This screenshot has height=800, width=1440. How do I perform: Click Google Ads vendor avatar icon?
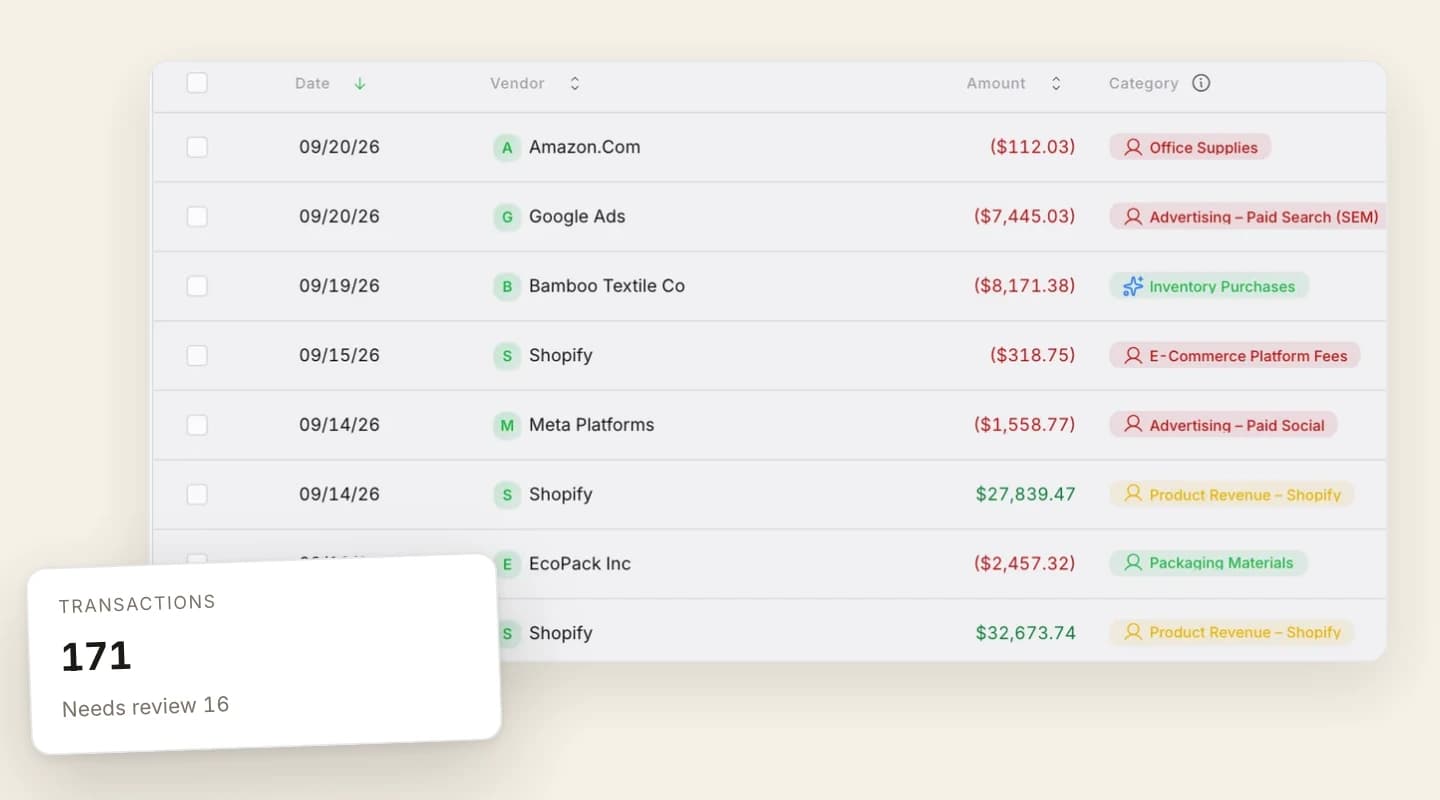507,217
